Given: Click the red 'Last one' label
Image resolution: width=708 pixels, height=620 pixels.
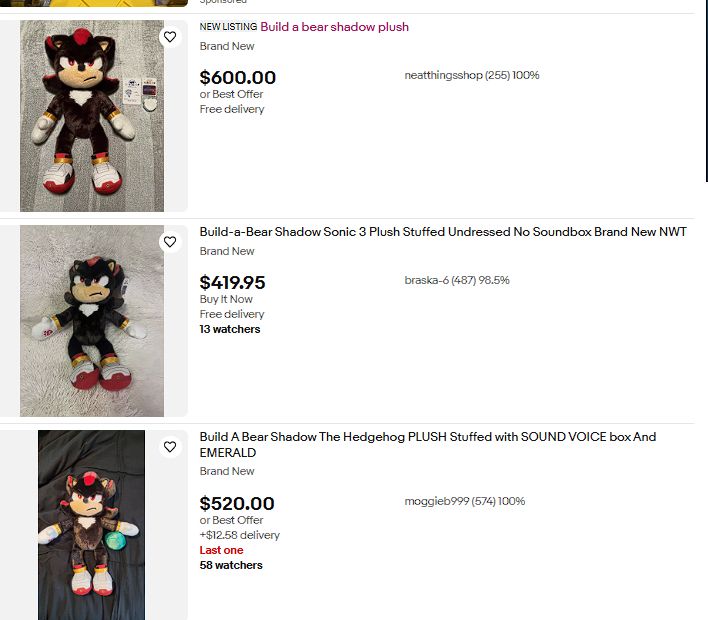Looking at the screenshot, I should pos(221,550).
